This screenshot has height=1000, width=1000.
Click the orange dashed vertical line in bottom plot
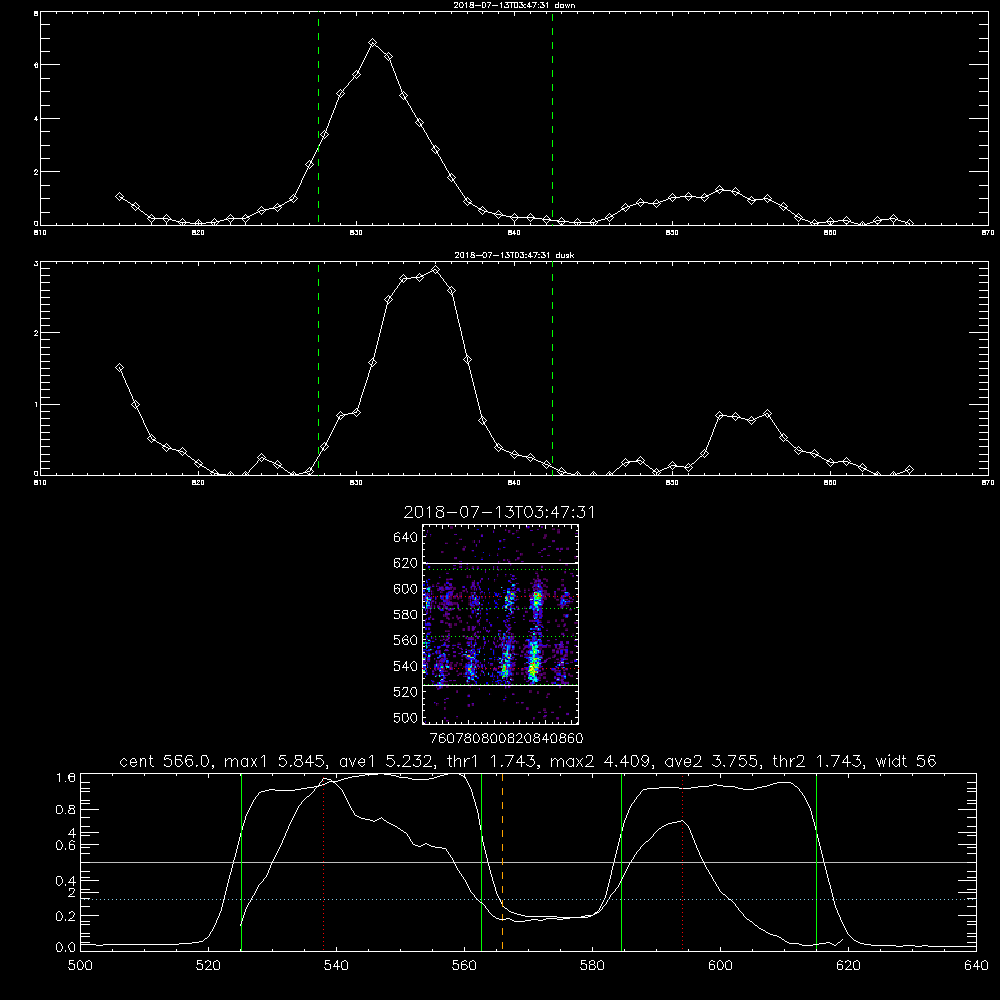click(x=503, y=862)
